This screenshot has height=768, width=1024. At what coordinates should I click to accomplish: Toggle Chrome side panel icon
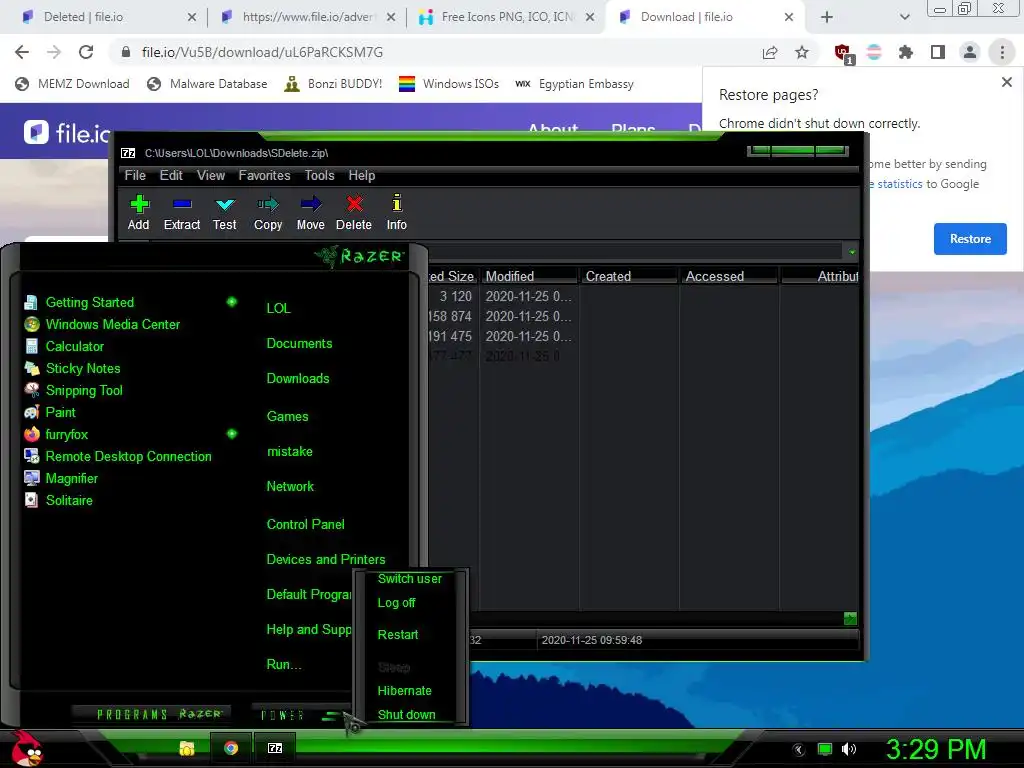(x=938, y=52)
